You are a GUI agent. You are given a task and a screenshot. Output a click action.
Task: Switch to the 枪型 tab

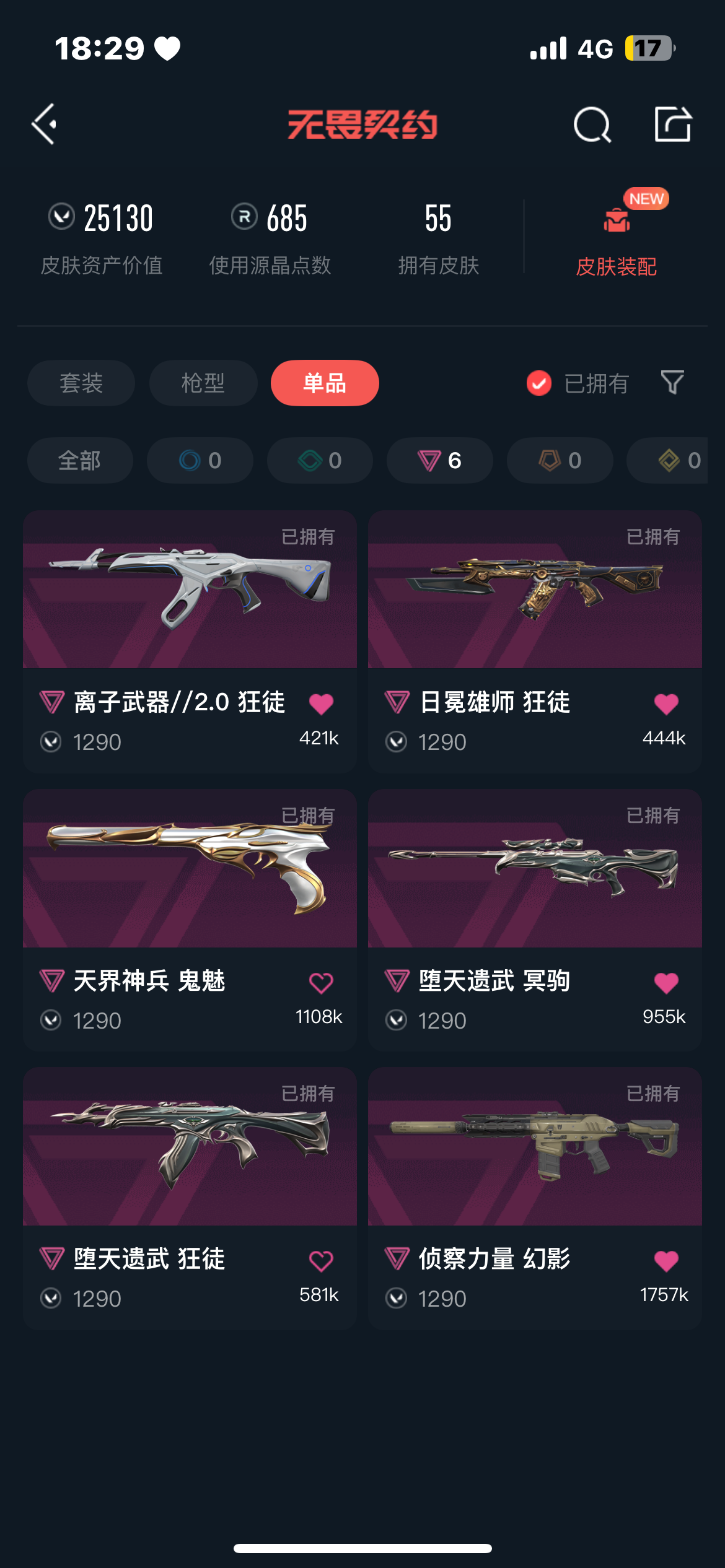[203, 383]
